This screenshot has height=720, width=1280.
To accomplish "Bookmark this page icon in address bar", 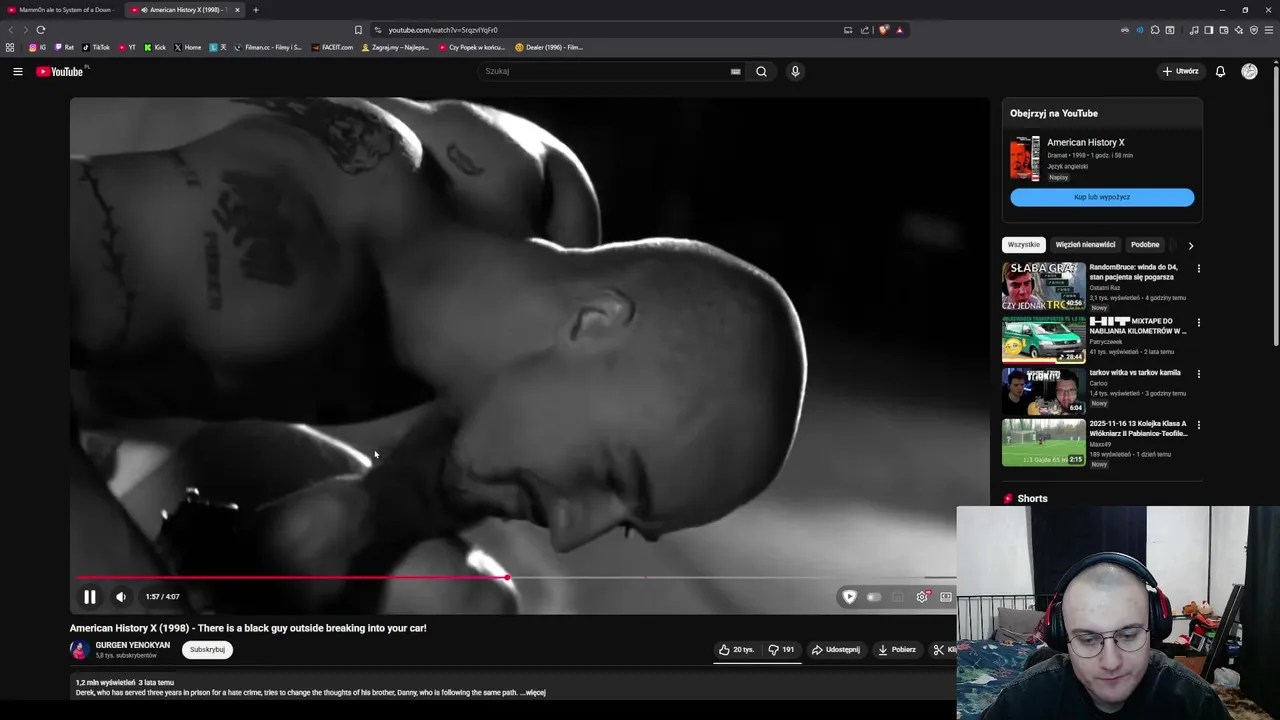I will pos(358,30).
